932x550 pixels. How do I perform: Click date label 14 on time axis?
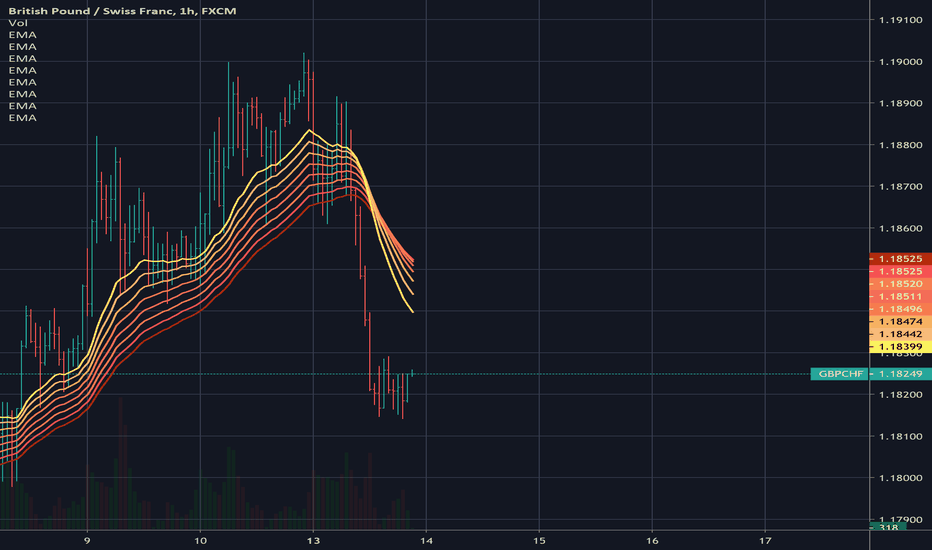[426, 541]
